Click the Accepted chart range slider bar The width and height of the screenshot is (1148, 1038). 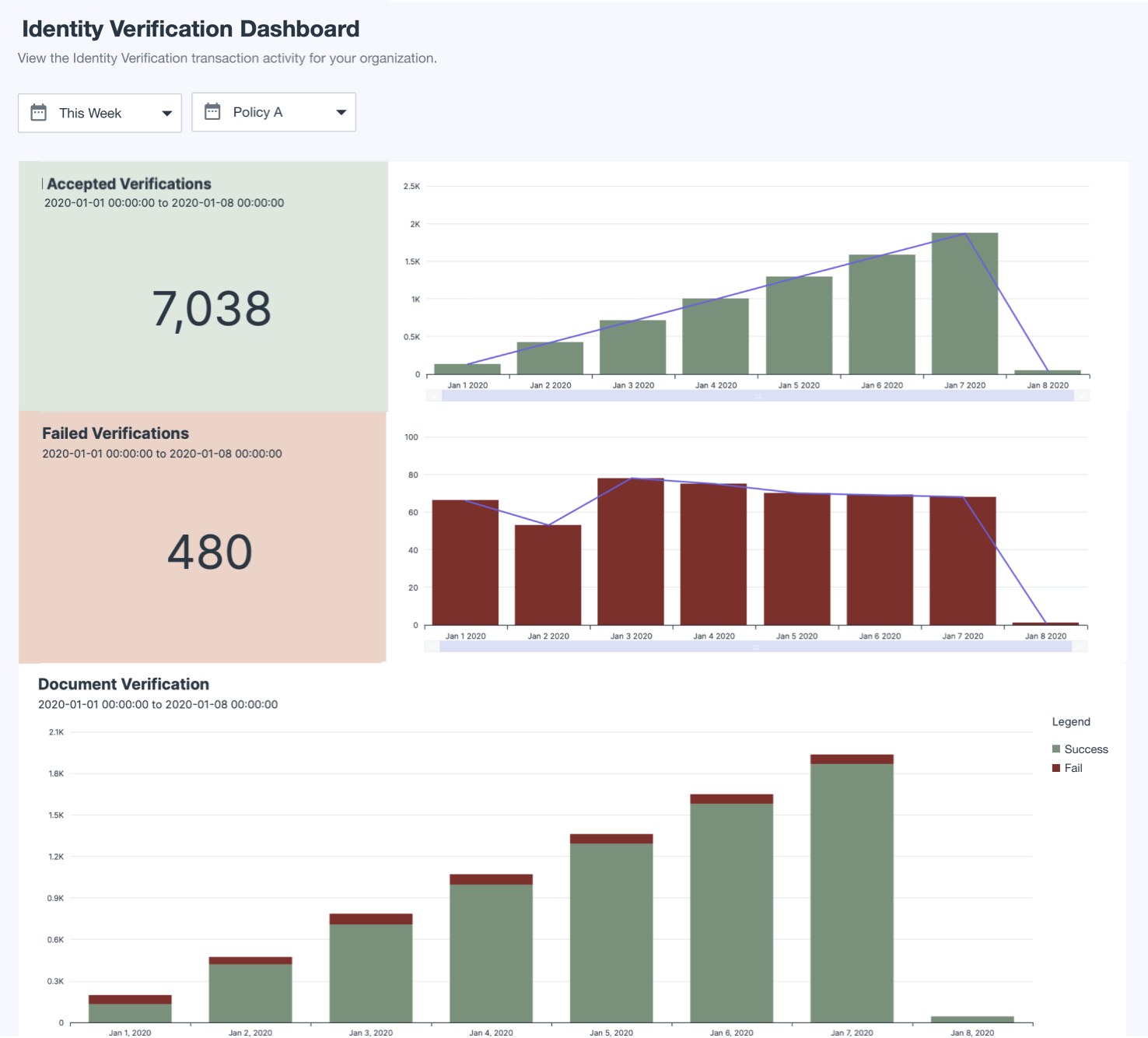(x=757, y=396)
